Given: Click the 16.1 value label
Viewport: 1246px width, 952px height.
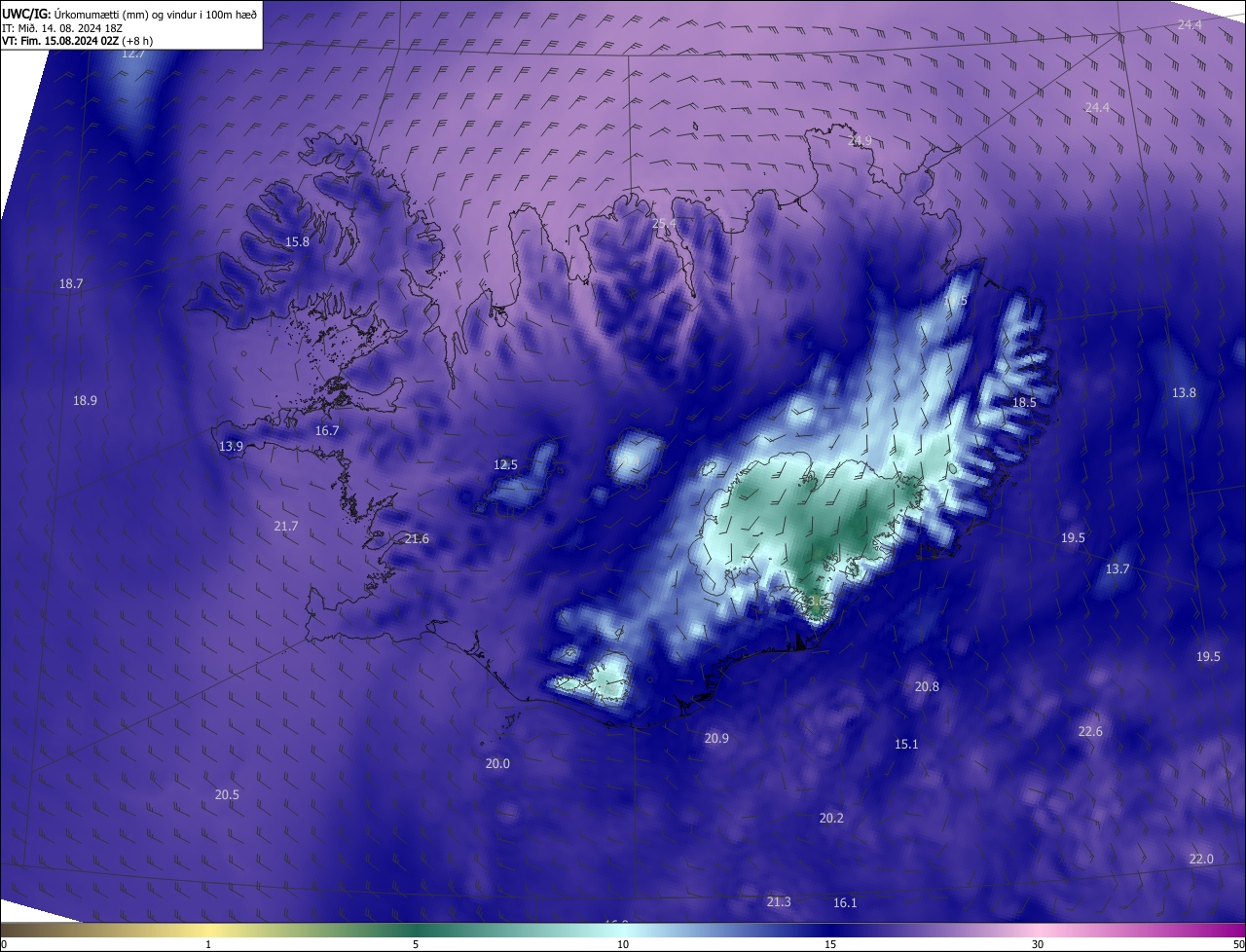Looking at the screenshot, I should pos(845,902).
